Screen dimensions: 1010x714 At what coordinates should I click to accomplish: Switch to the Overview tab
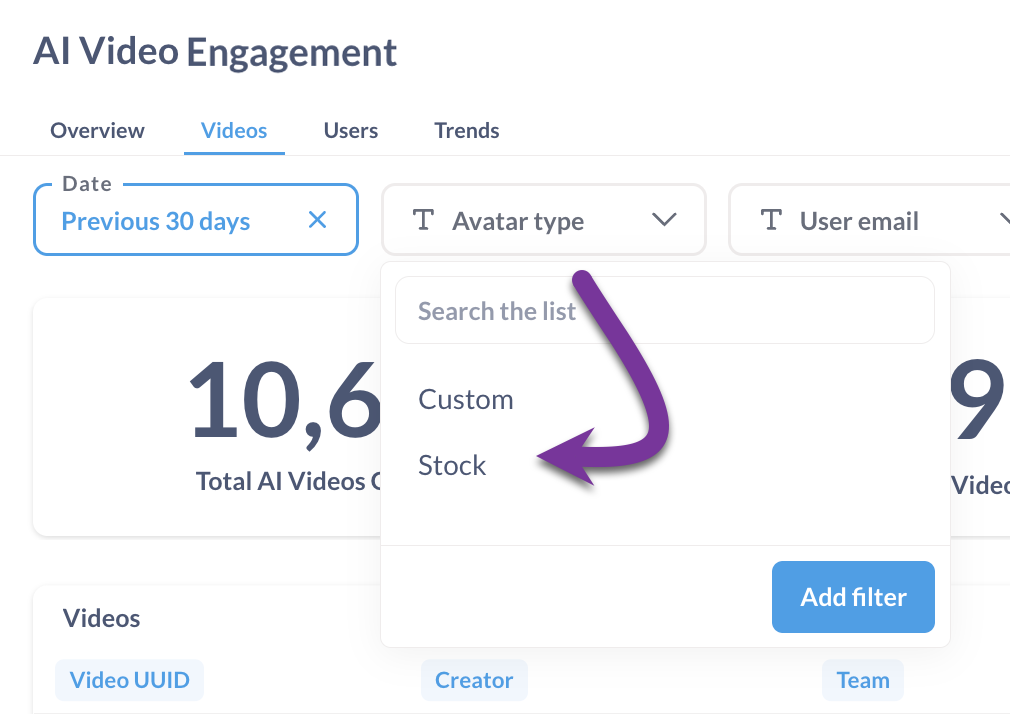point(96,130)
